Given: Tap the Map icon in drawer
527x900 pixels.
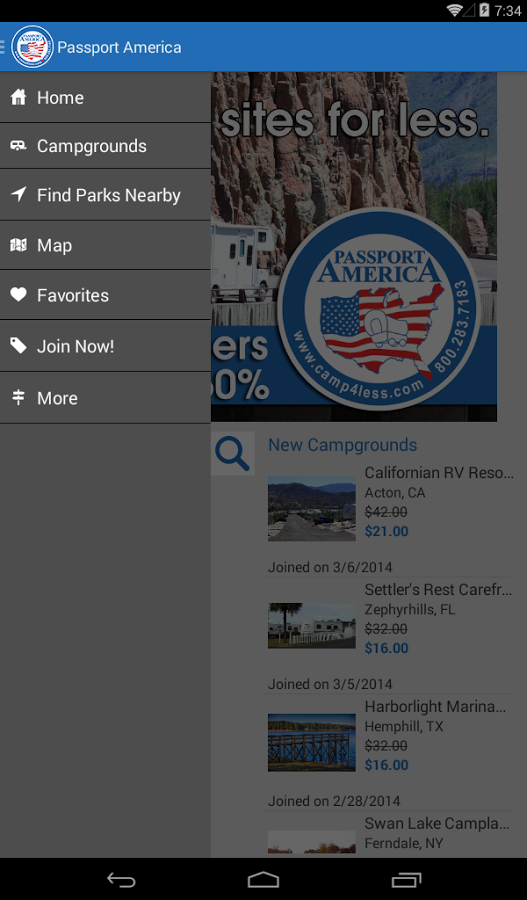Looking at the screenshot, I should [18, 246].
